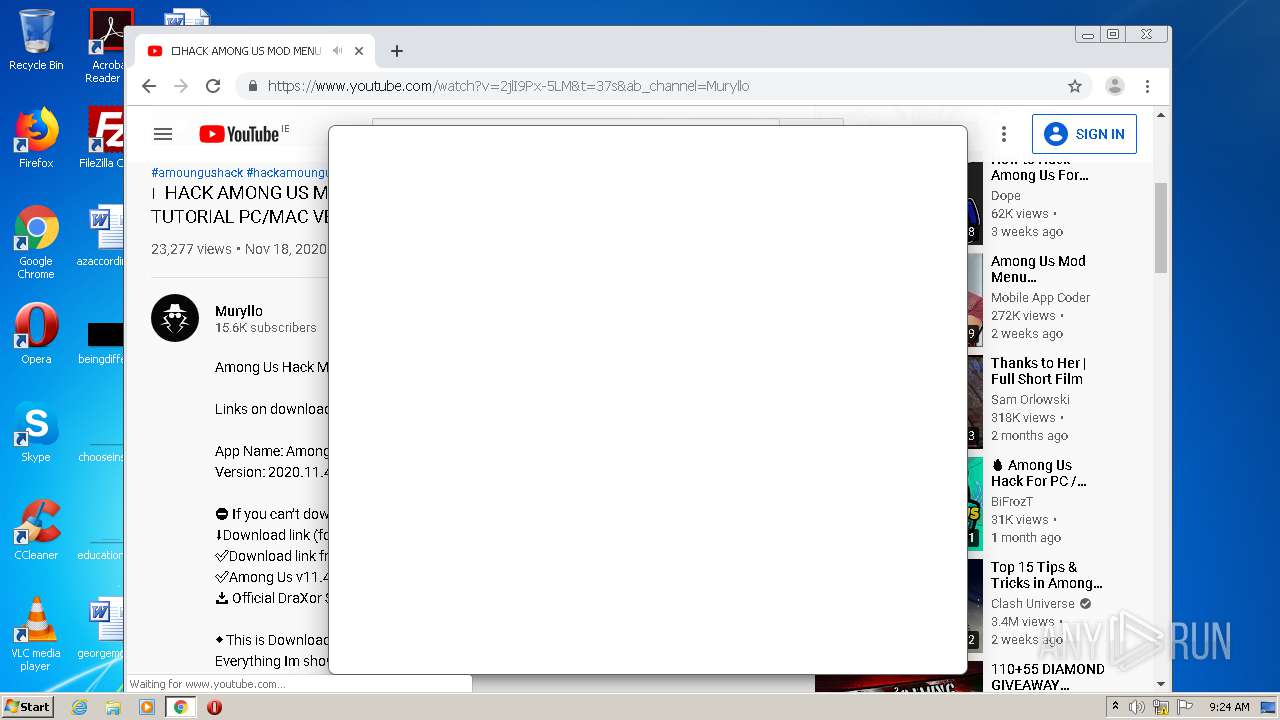Close the HACK AMONG US tab
Image resolution: width=1280 pixels, height=720 pixels.
359,51
